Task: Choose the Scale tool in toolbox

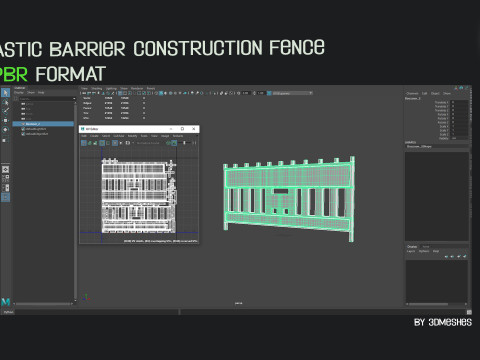Action: [5, 140]
